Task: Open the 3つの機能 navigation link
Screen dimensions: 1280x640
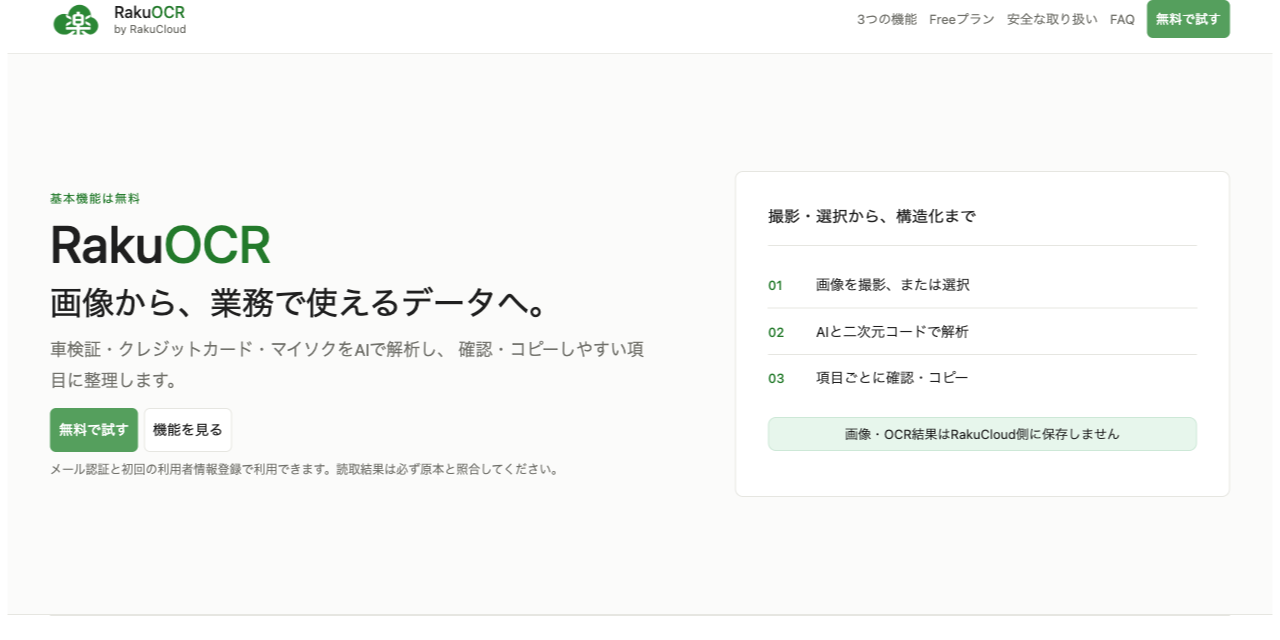Action: (x=887, y=19)
